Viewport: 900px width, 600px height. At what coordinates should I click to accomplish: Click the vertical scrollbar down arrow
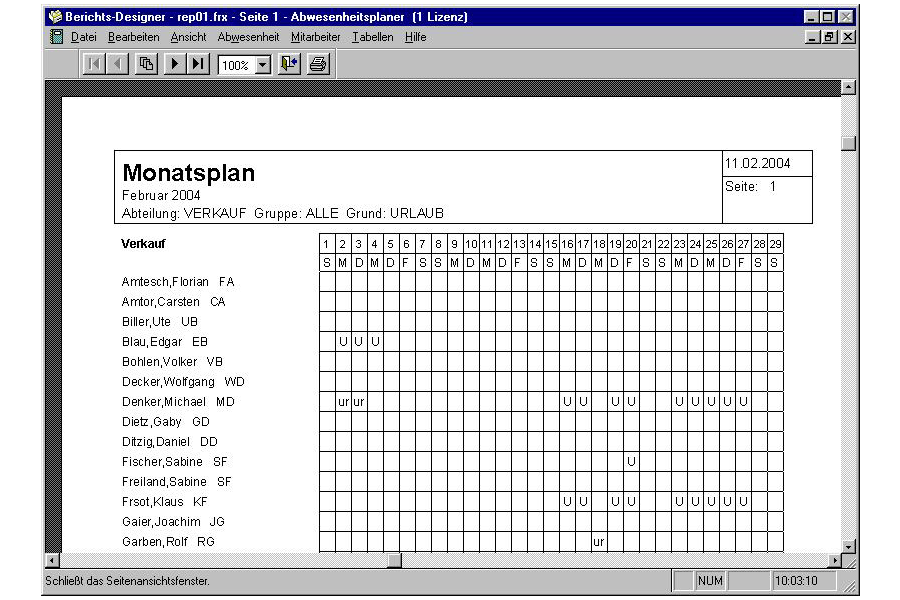(x=848, y=546)
